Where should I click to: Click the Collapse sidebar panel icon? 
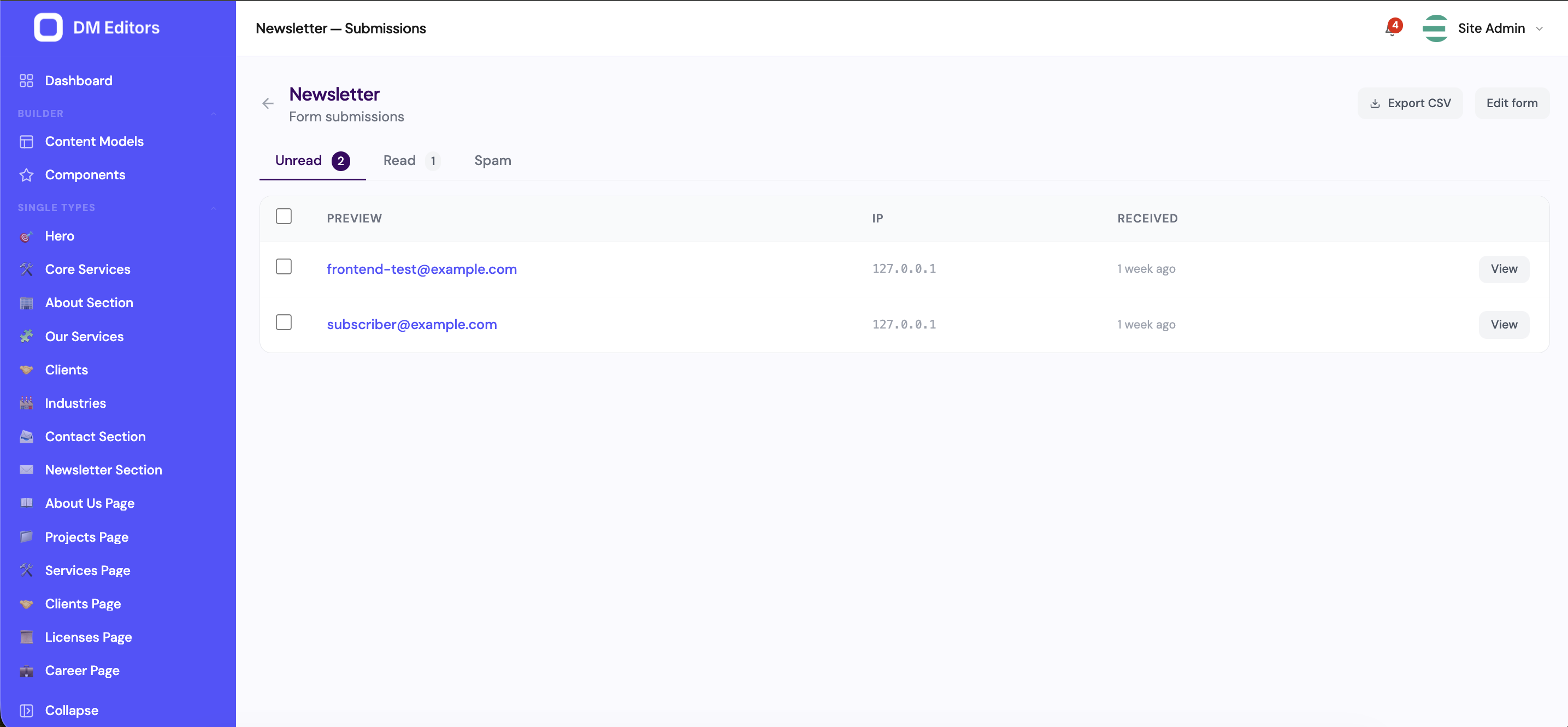click(26, 711)
